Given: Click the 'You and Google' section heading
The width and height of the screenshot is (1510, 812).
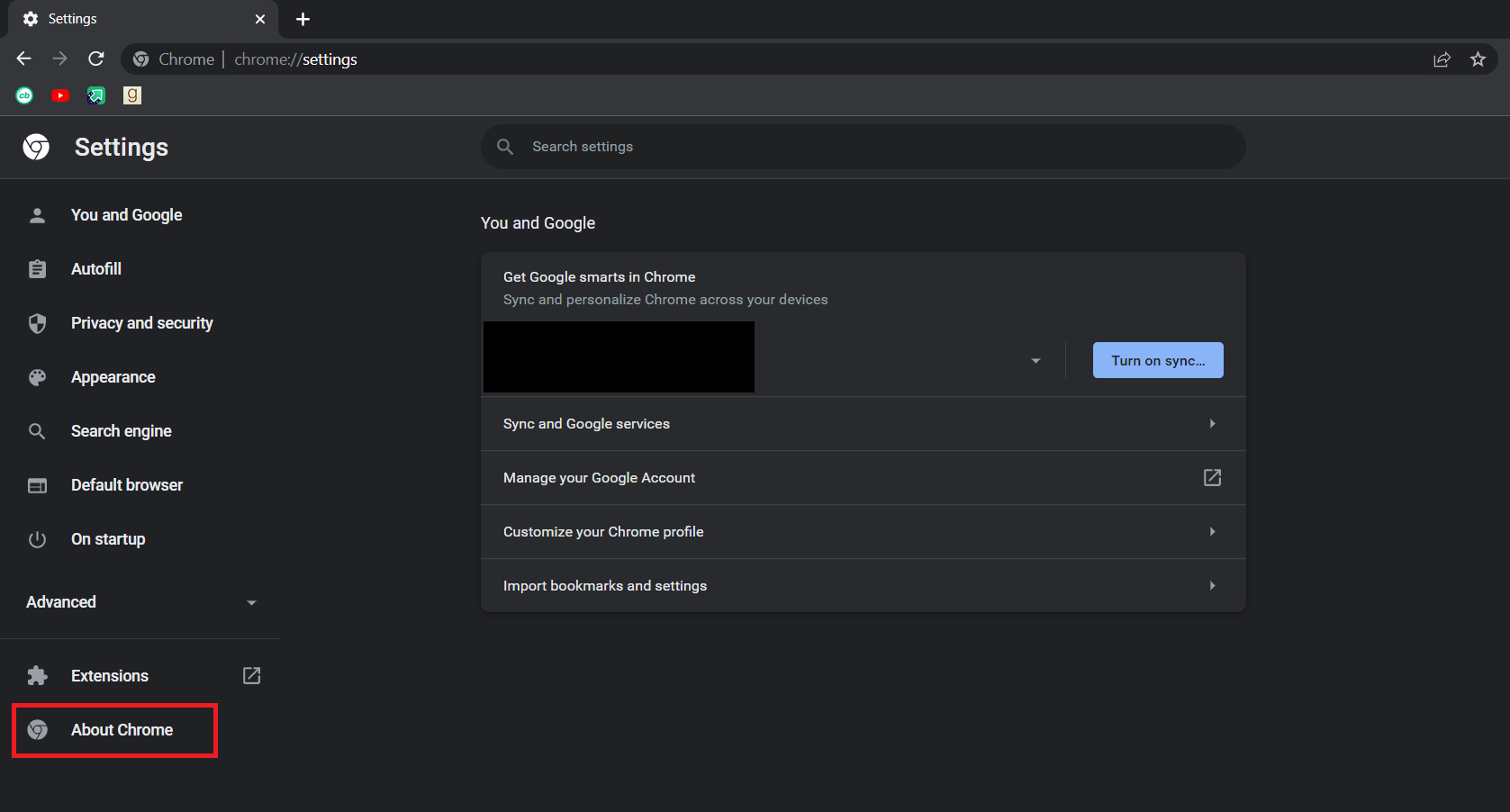Looking at the screenshot, I should coord(538,223).
